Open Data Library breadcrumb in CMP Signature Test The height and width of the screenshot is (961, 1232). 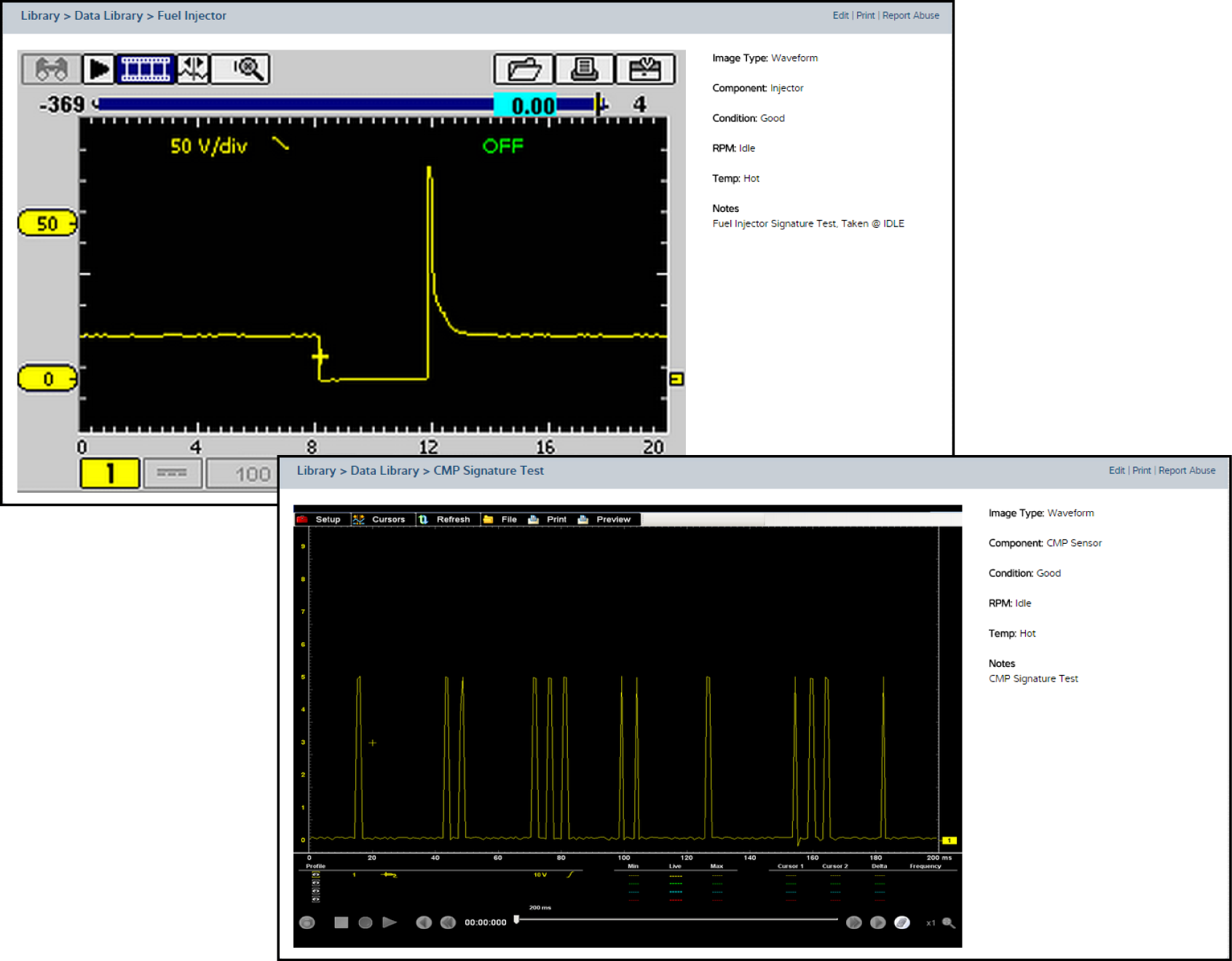384,470
